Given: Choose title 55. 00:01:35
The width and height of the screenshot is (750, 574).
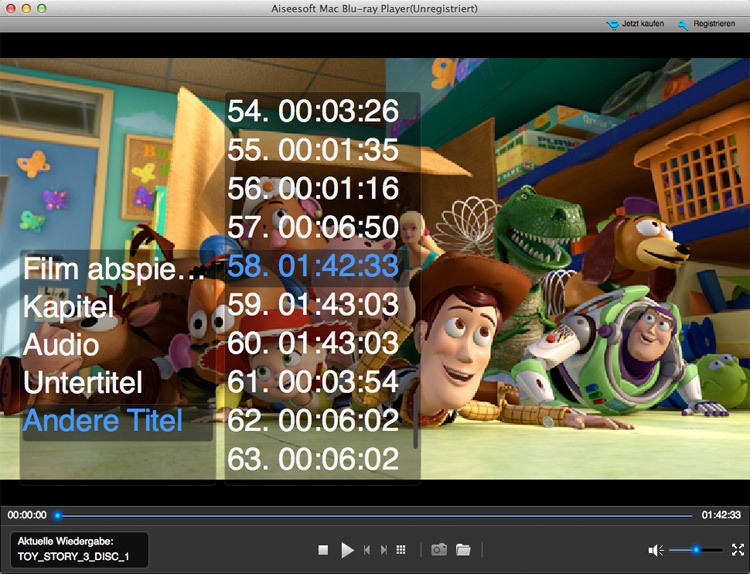Looking at the screenshot, I should (313, 150).
